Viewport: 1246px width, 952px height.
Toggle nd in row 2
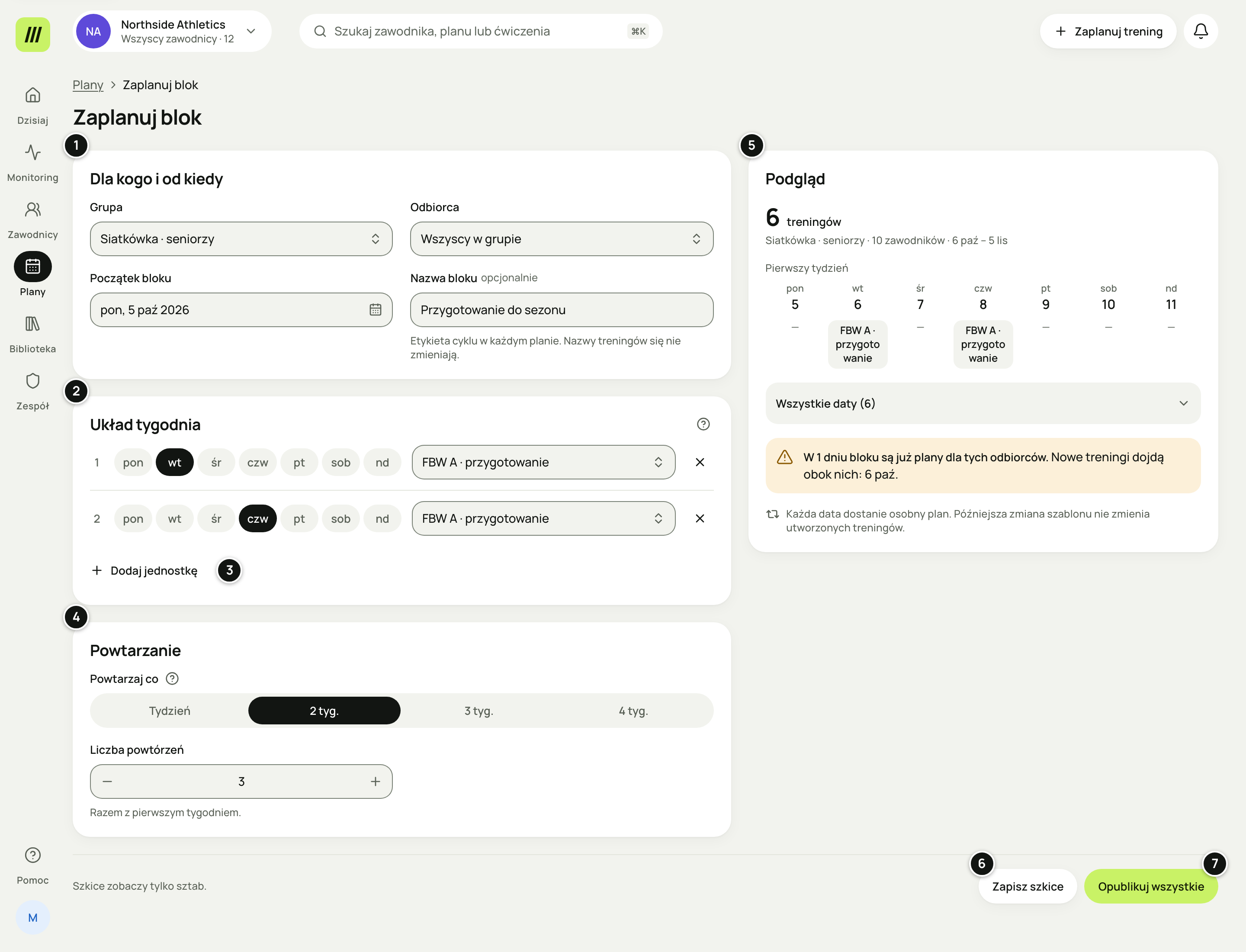(382, 518)
